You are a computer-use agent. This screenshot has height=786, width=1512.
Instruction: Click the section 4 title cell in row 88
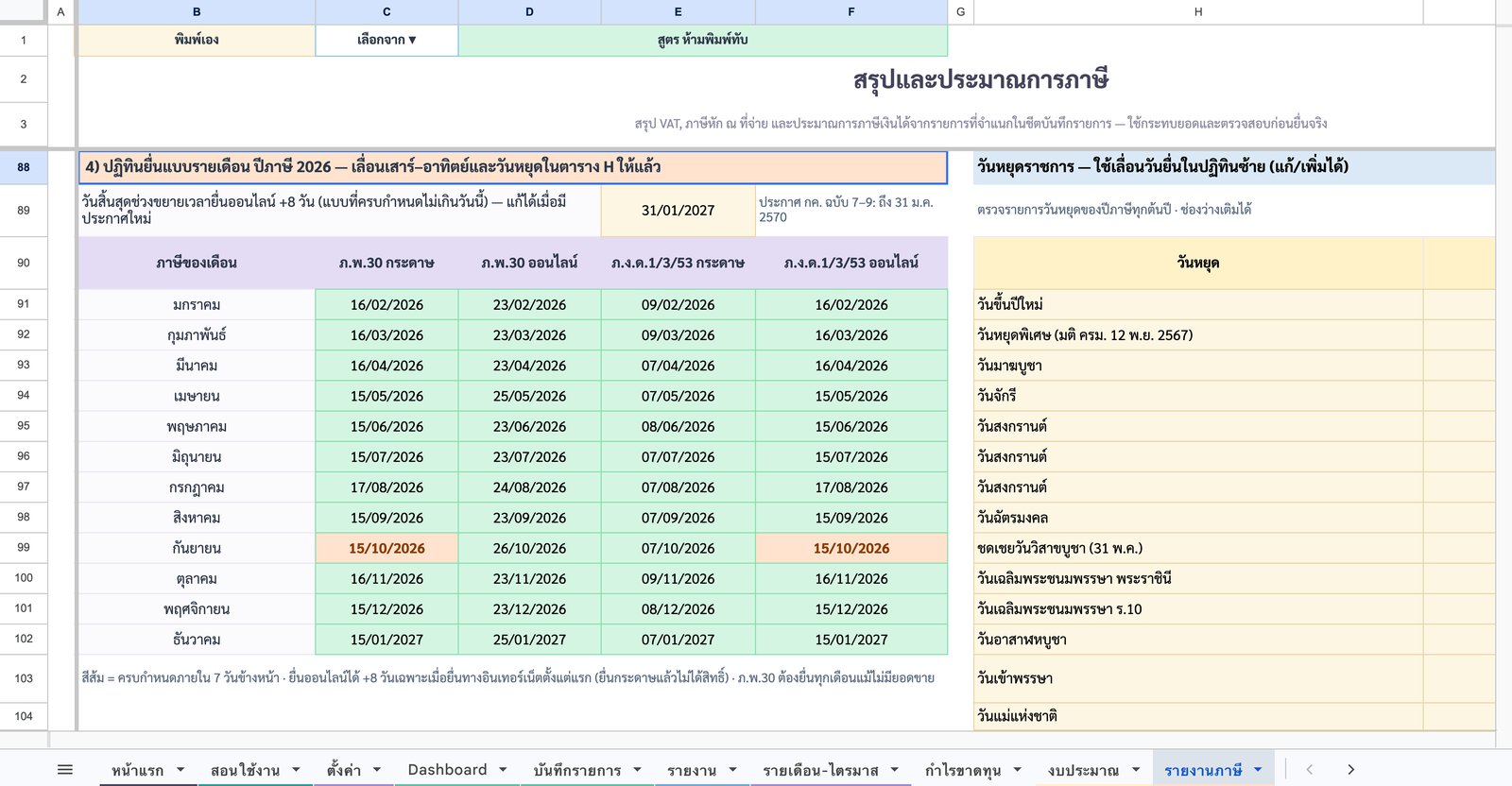[x=512, y=167]
